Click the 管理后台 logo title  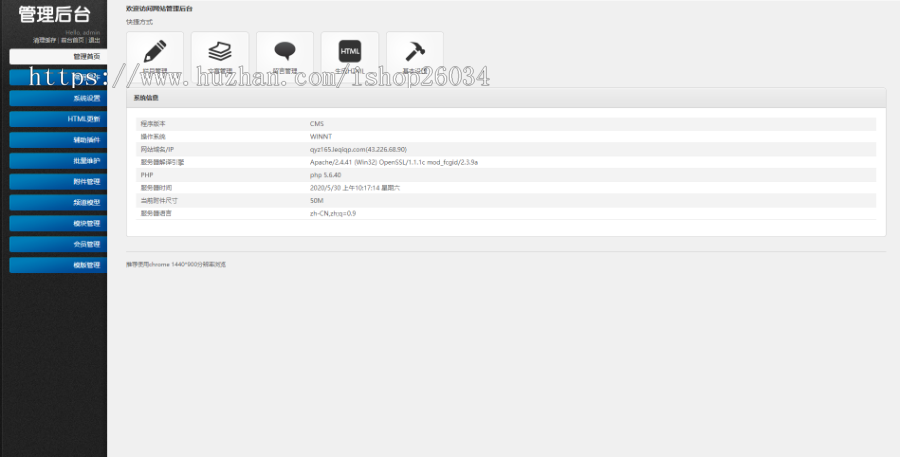(x=54, y=14)
